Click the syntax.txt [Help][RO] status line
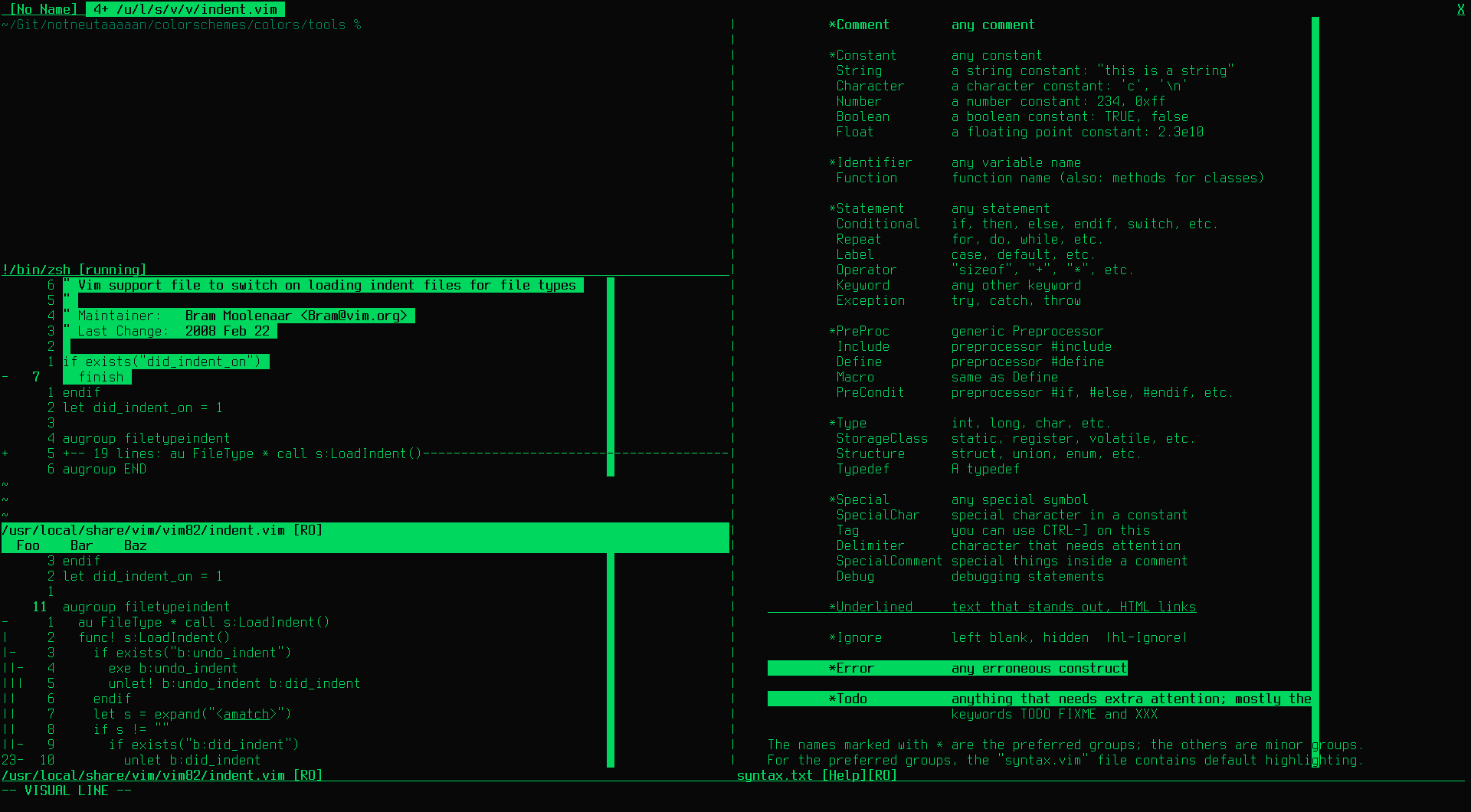Screen dimensions: 1471x812 (817, 775)
